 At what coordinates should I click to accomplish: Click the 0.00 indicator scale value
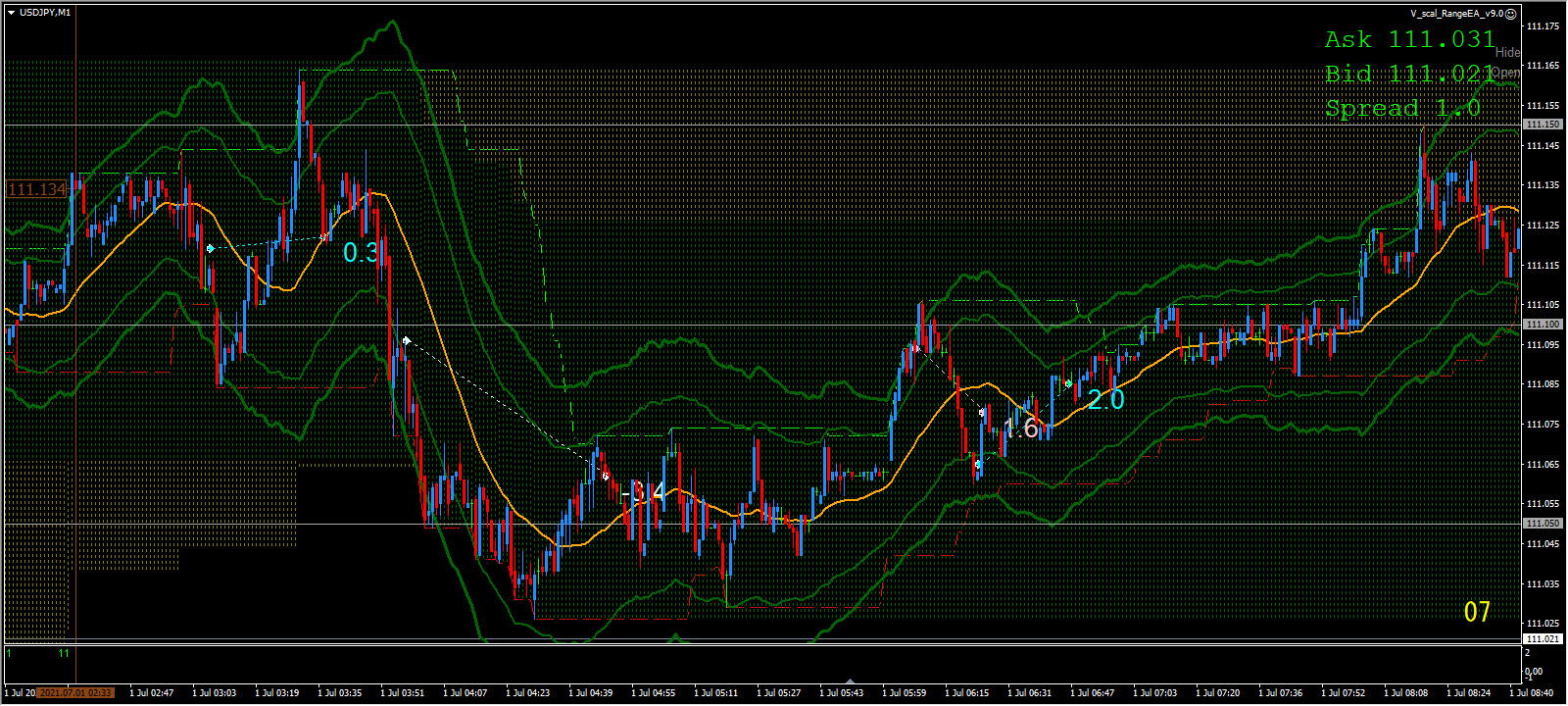pos(1535,672)
